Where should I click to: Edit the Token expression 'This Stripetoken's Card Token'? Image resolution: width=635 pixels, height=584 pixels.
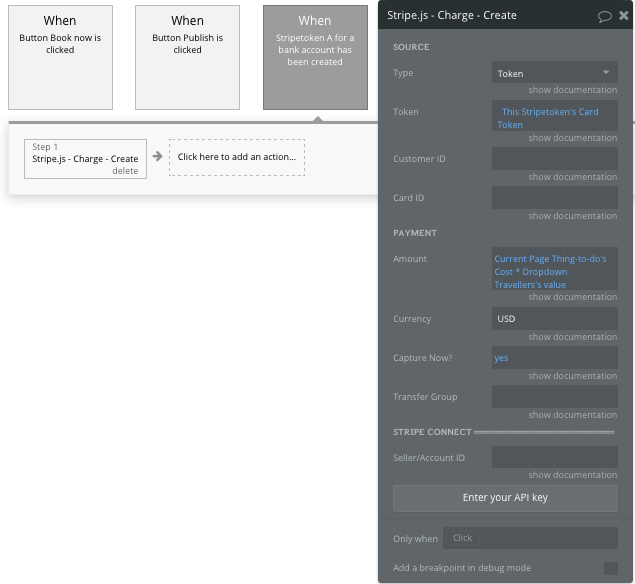pyautogui.click(x=554, y=117)
